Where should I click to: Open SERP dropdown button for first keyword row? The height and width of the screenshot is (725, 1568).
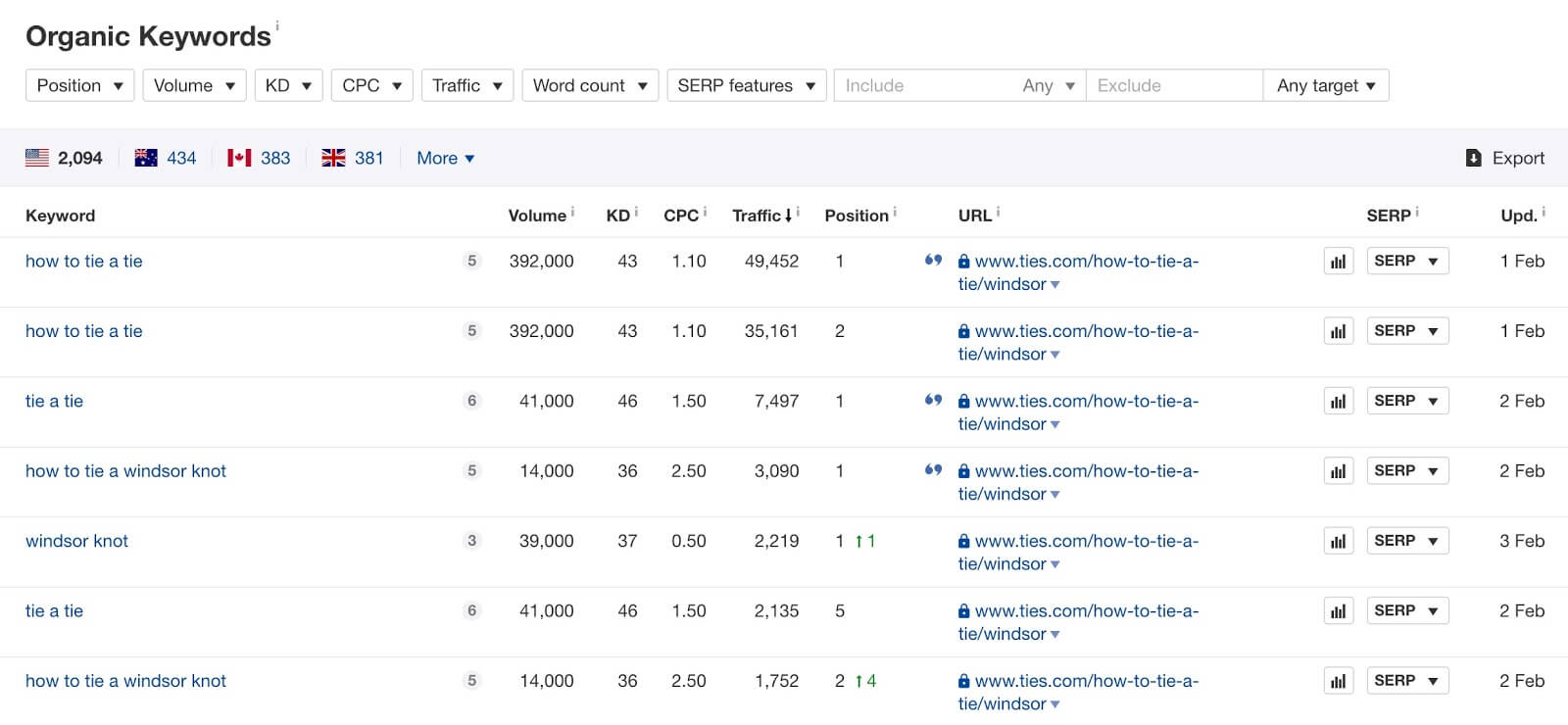1407,262
